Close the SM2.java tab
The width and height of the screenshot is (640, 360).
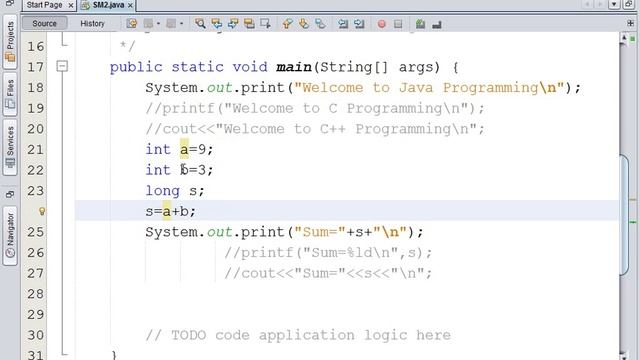tap(130, 5)
